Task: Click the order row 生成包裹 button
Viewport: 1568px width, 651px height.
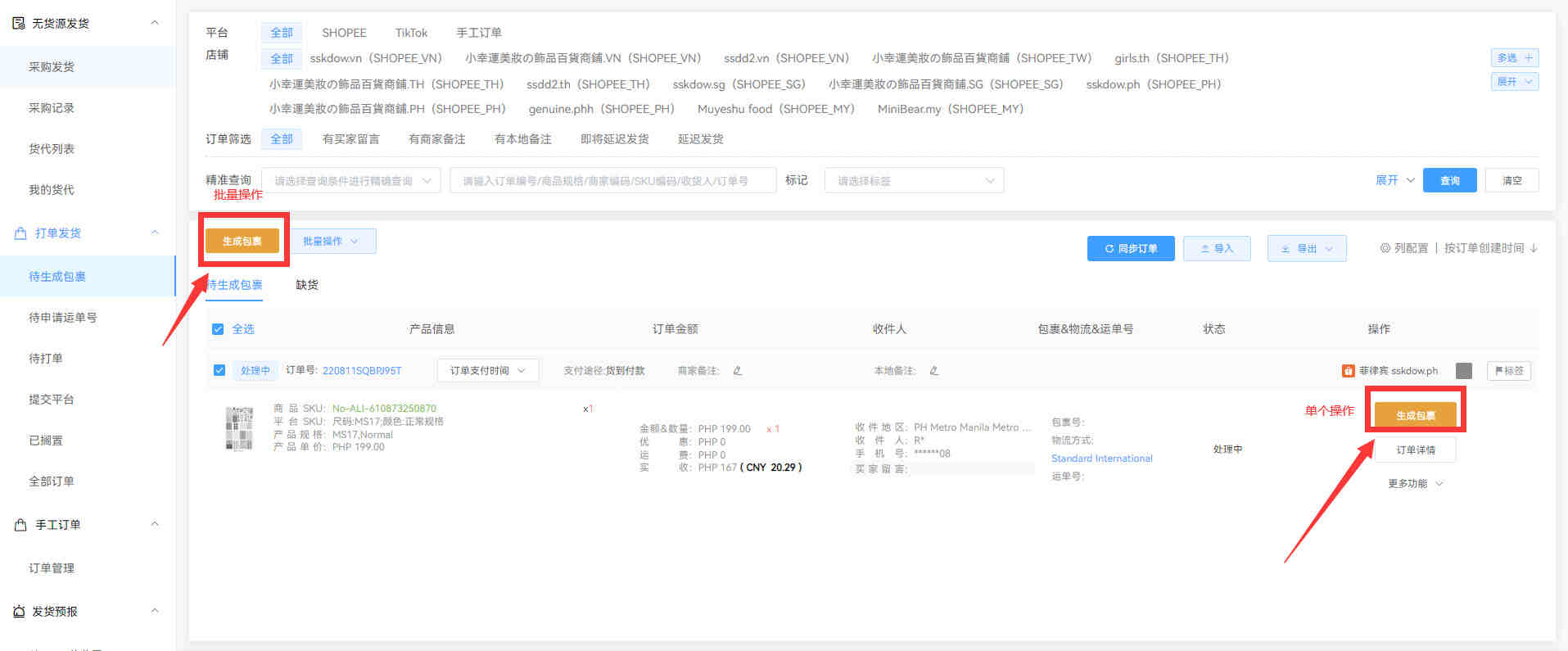Action: point(1416,416)
